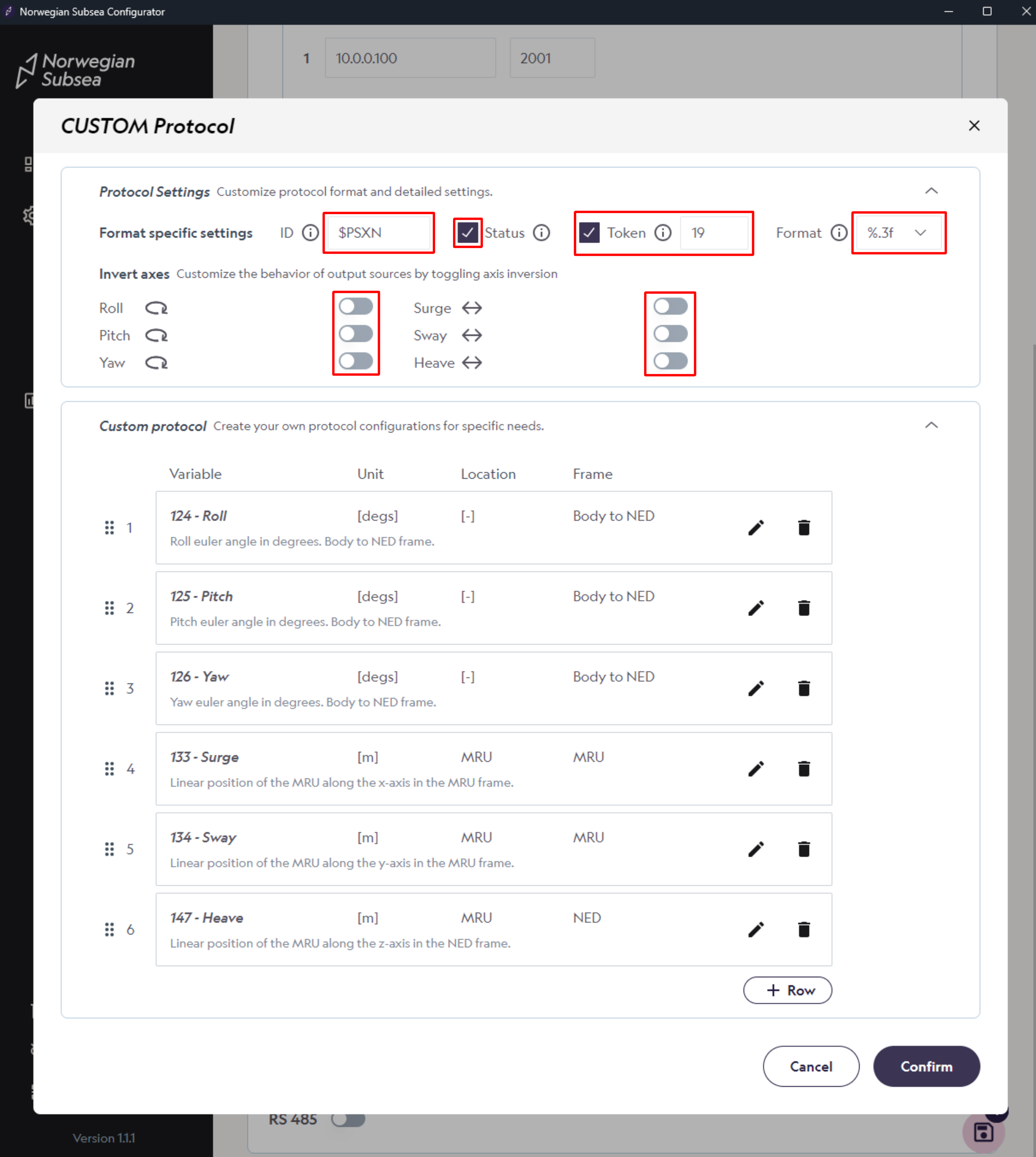Click the info icon next to Status
The width and height of the screenshot is (1036, 1157).
[541, 233]
